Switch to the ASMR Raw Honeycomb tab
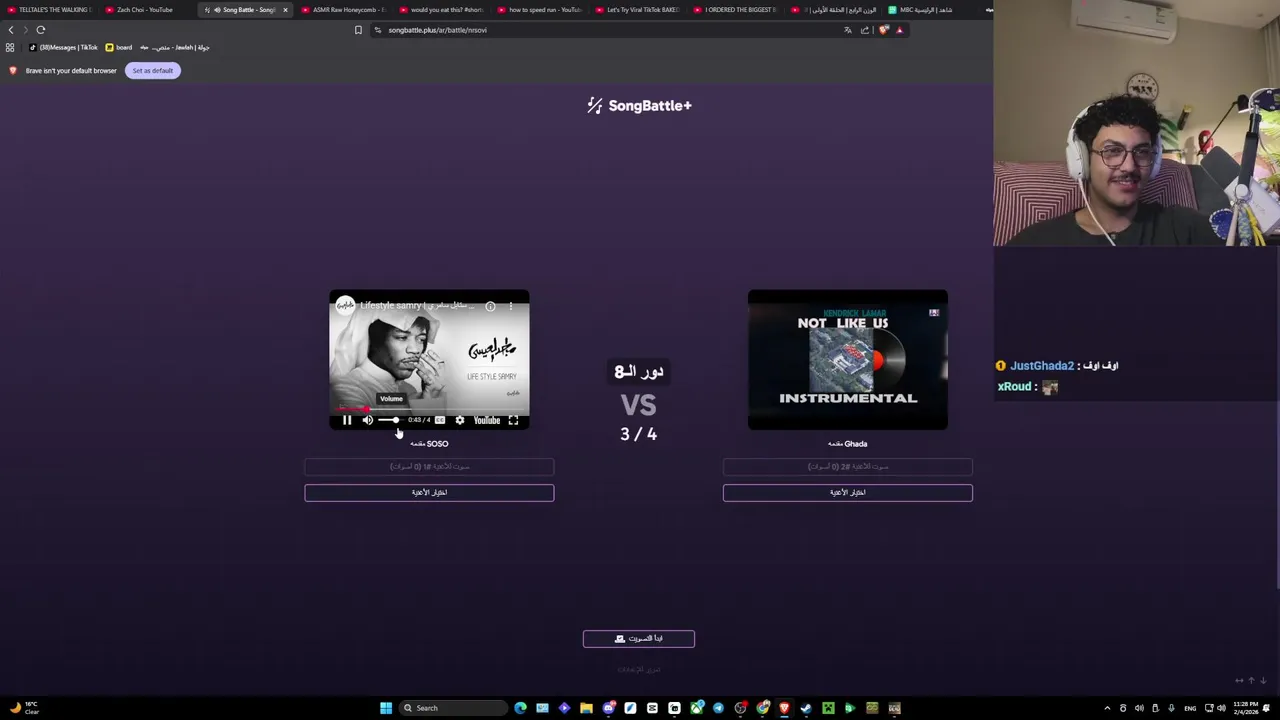 pos(342,10)
